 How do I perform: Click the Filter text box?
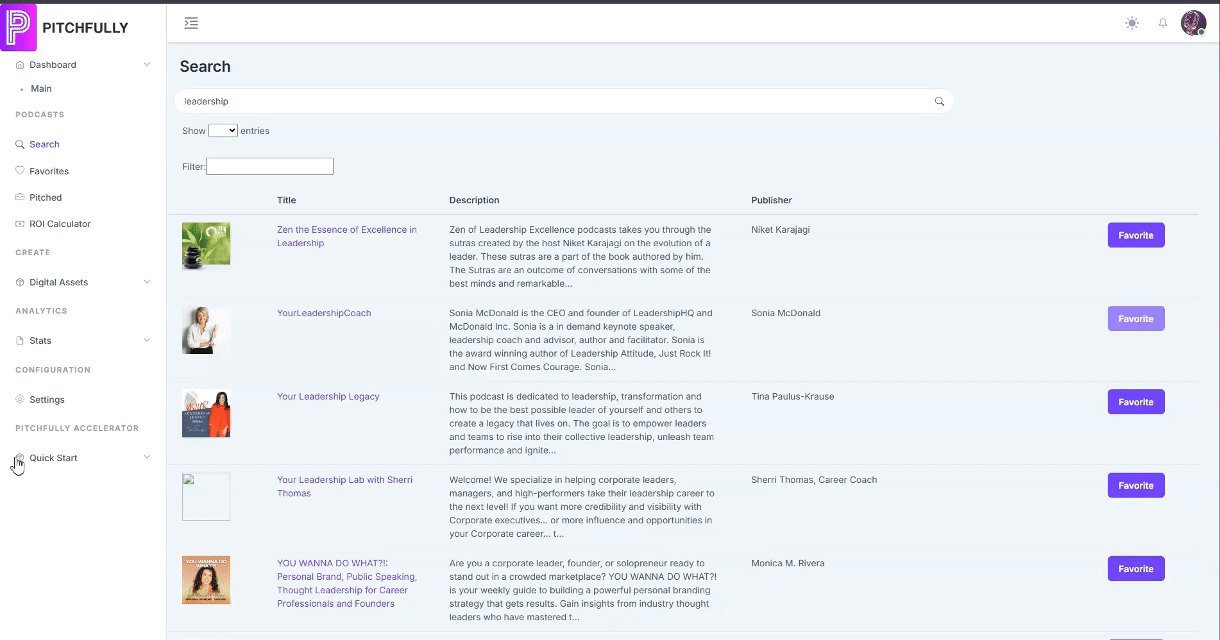coord(270,166)
